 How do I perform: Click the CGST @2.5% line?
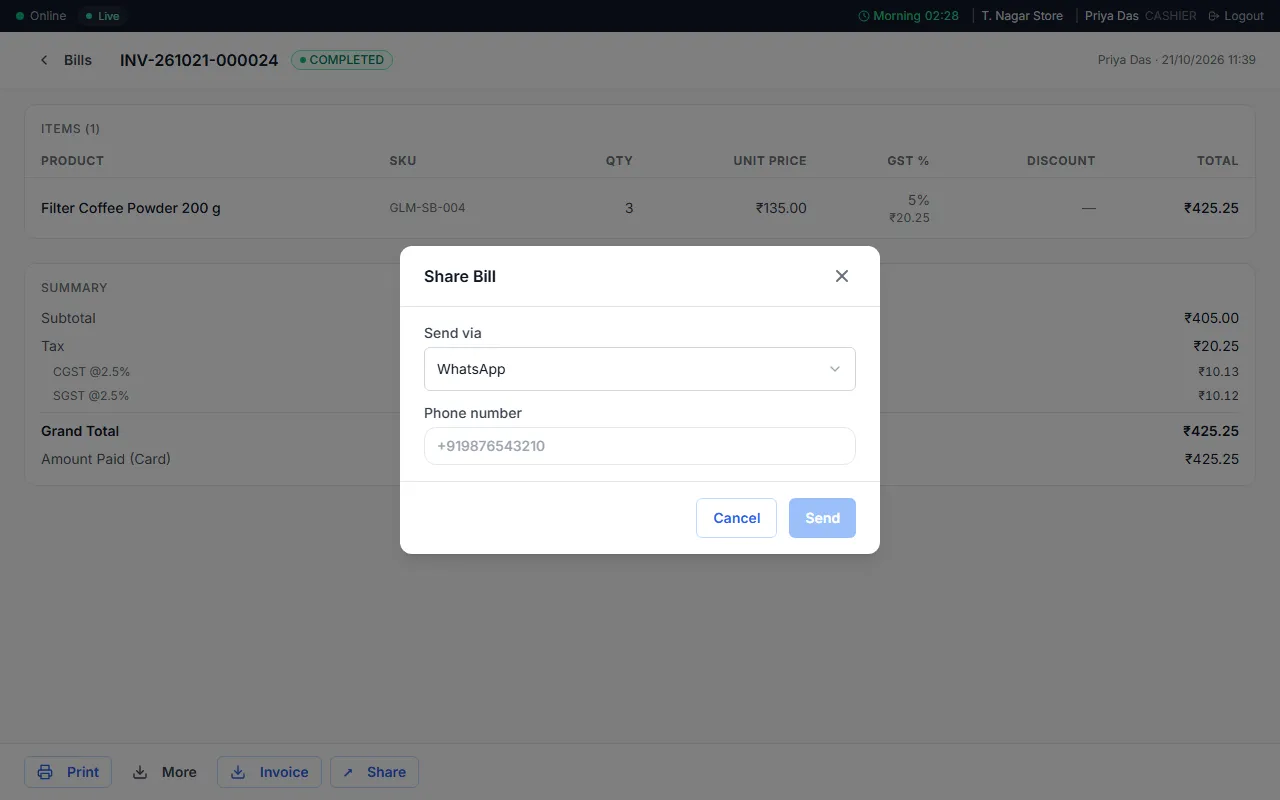(640, 372)
